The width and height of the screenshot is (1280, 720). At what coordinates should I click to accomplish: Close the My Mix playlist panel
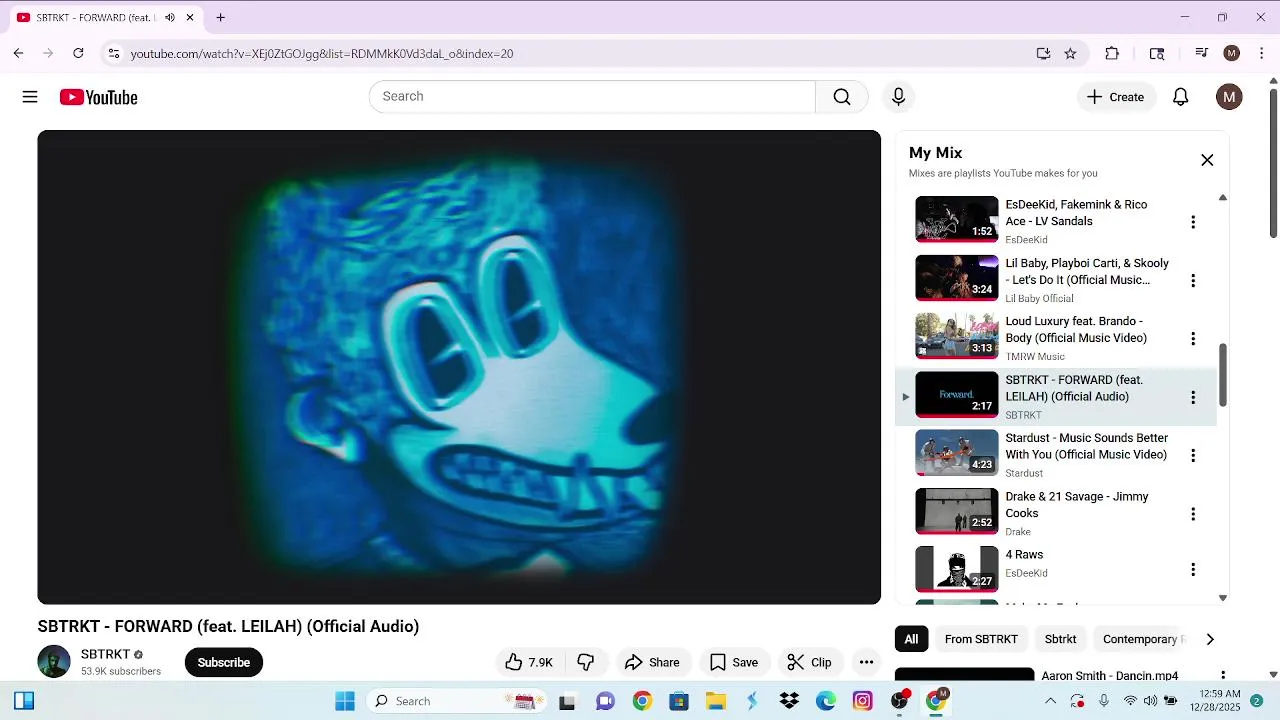coord(1207,160)
